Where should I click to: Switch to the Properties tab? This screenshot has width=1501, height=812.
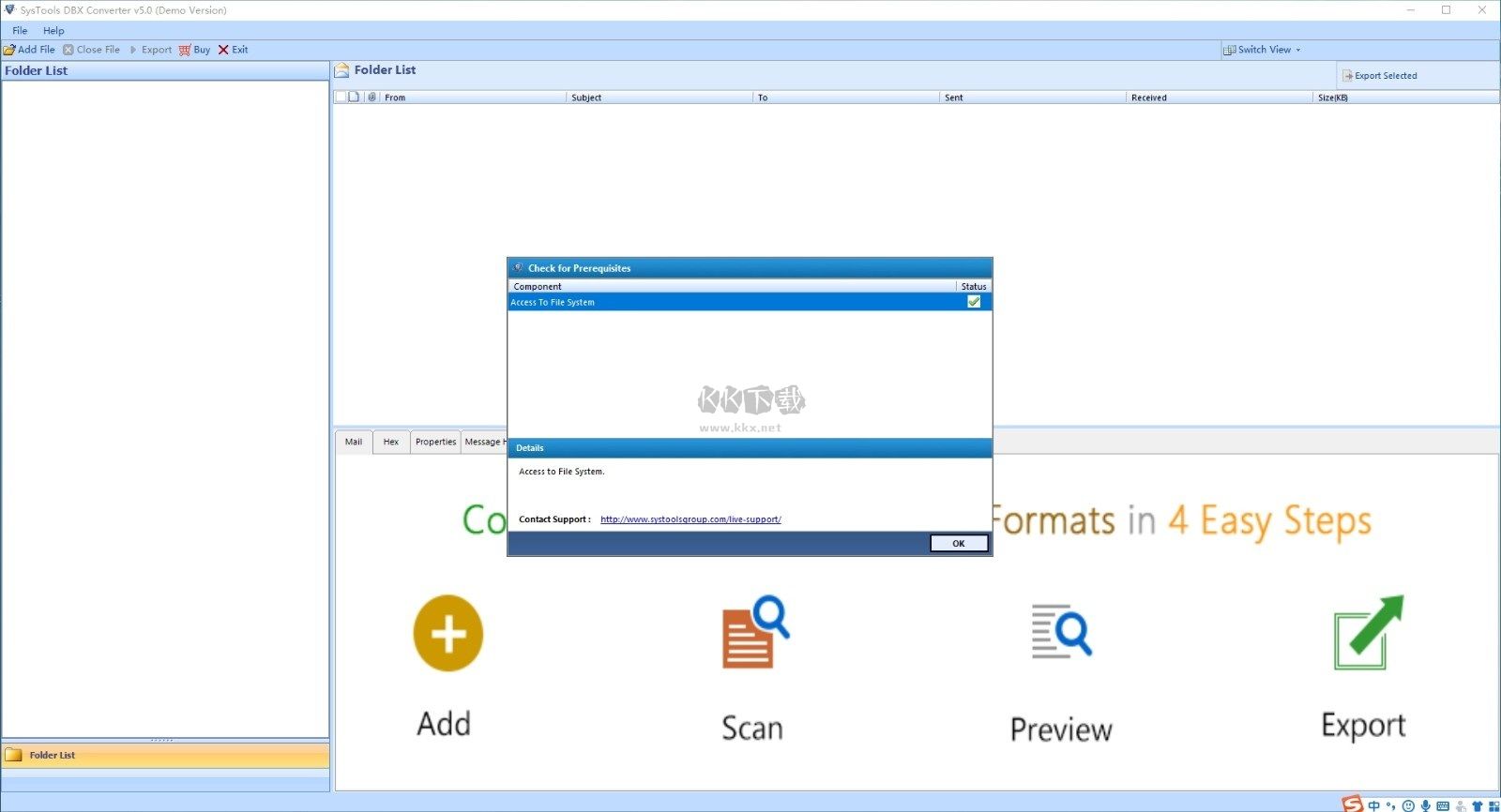(435, 442)
